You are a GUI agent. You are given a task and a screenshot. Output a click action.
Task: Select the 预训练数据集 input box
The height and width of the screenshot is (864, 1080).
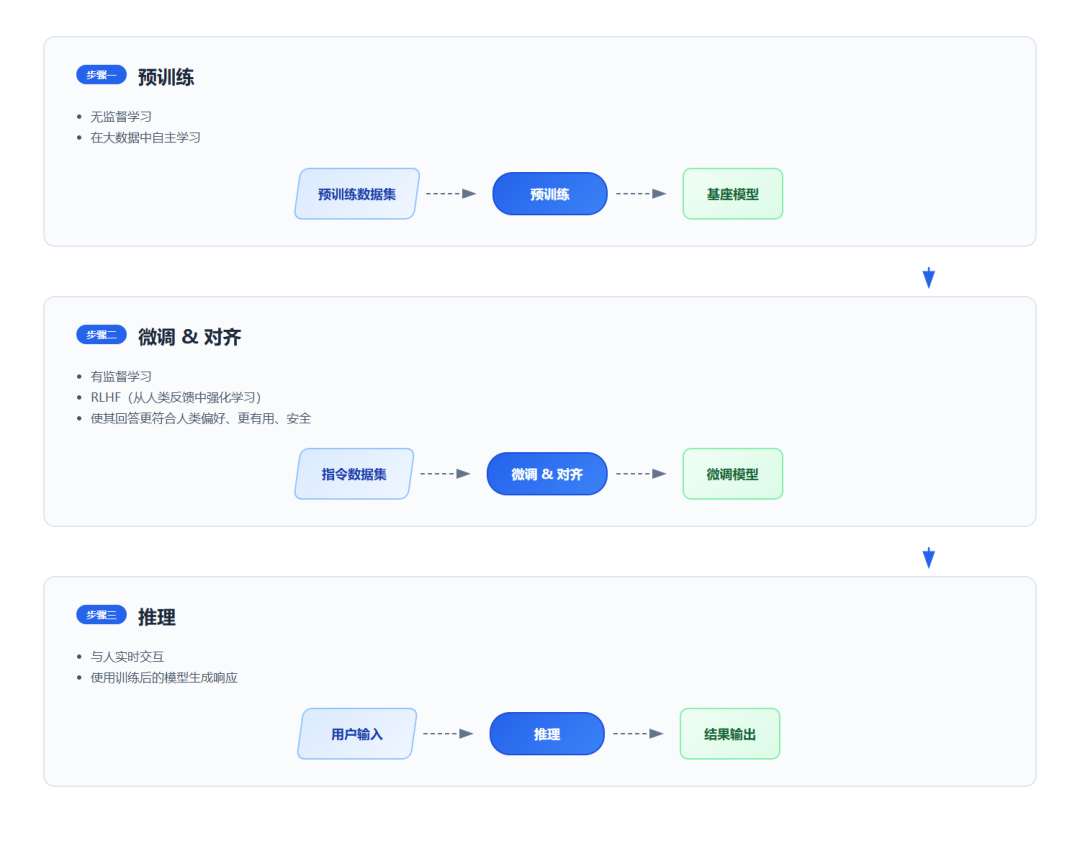[357, 194]
